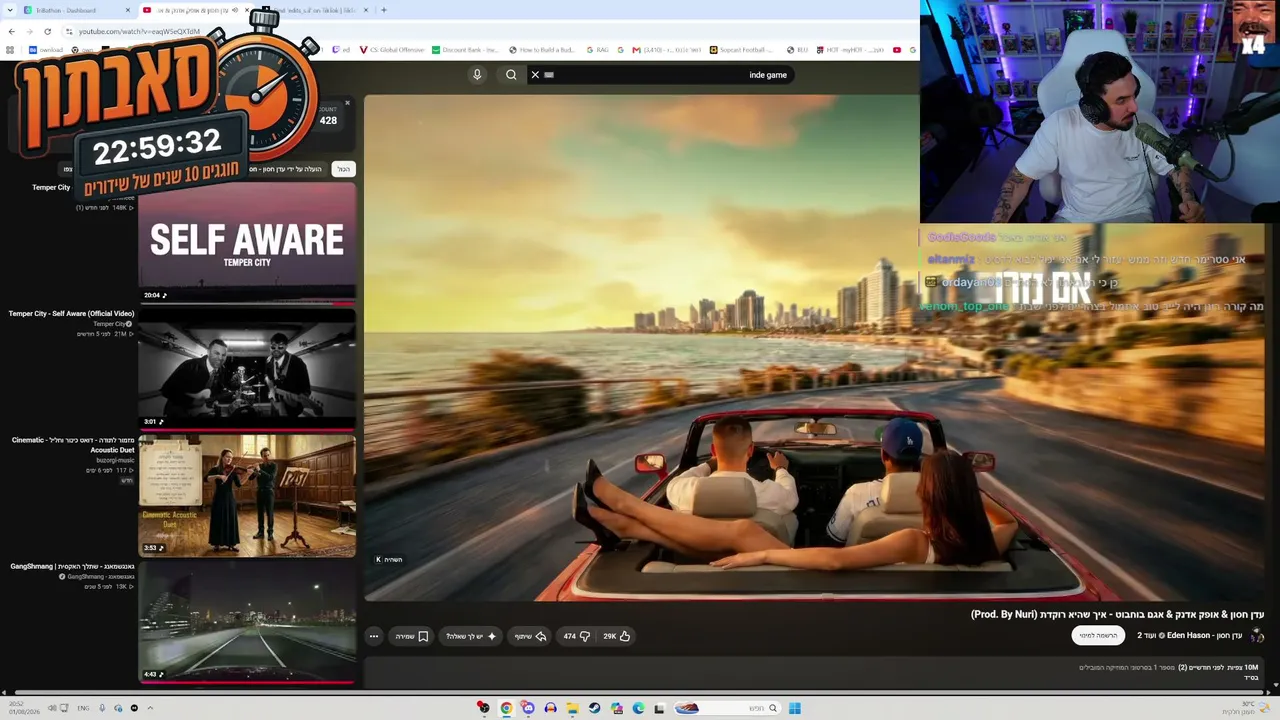Open the apps grid icon in bookmarks bar
This screenshot has height=720, width=1280.
(x=10, y=50)
